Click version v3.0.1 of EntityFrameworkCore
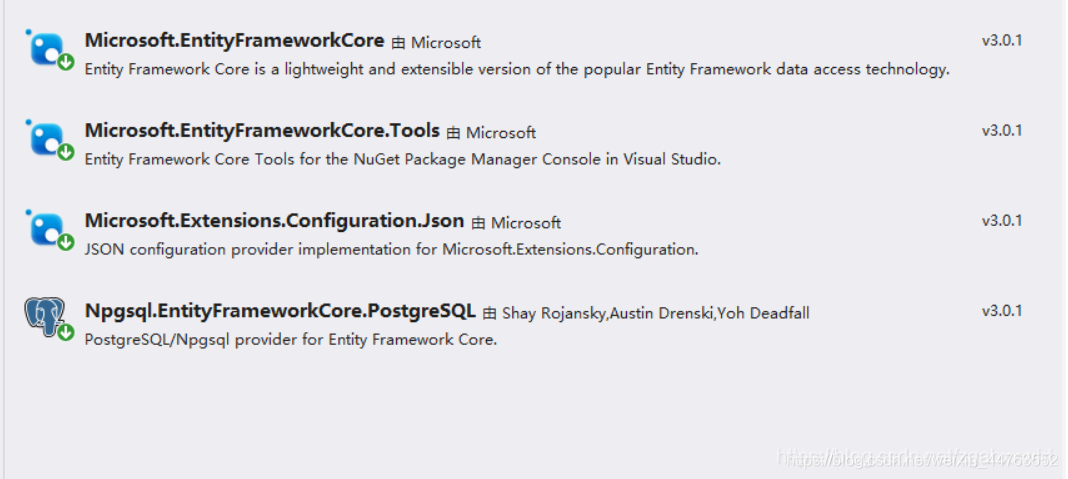1068x479 pixels. click(1002, 40)
